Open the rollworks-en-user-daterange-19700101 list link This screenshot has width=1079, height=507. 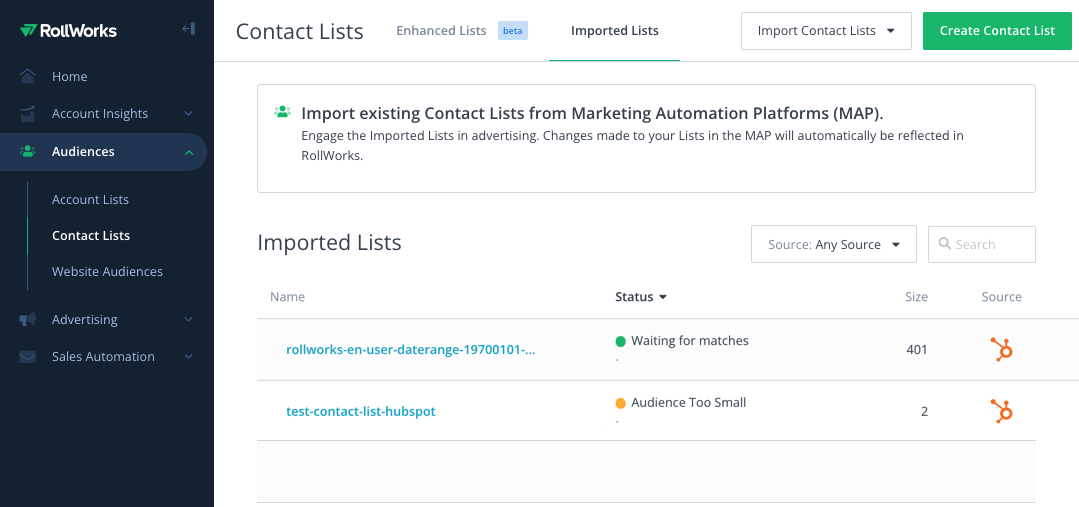pyautogui.click(x=411, y=349)
